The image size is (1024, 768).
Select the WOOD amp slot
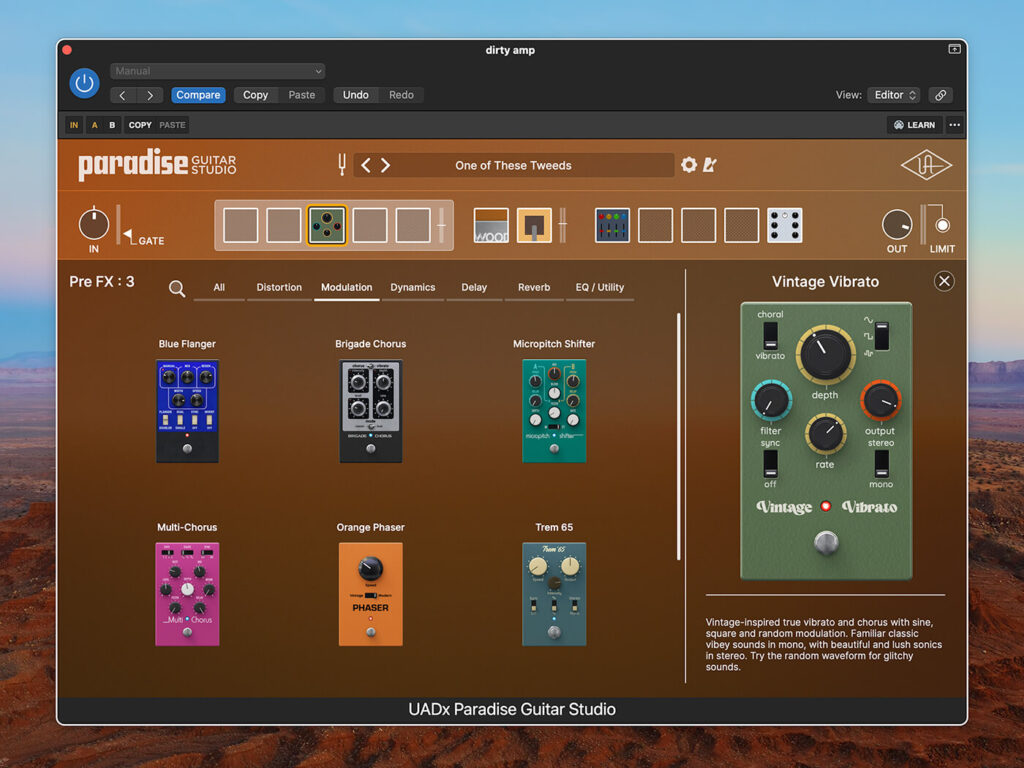[x=491, y=225]
